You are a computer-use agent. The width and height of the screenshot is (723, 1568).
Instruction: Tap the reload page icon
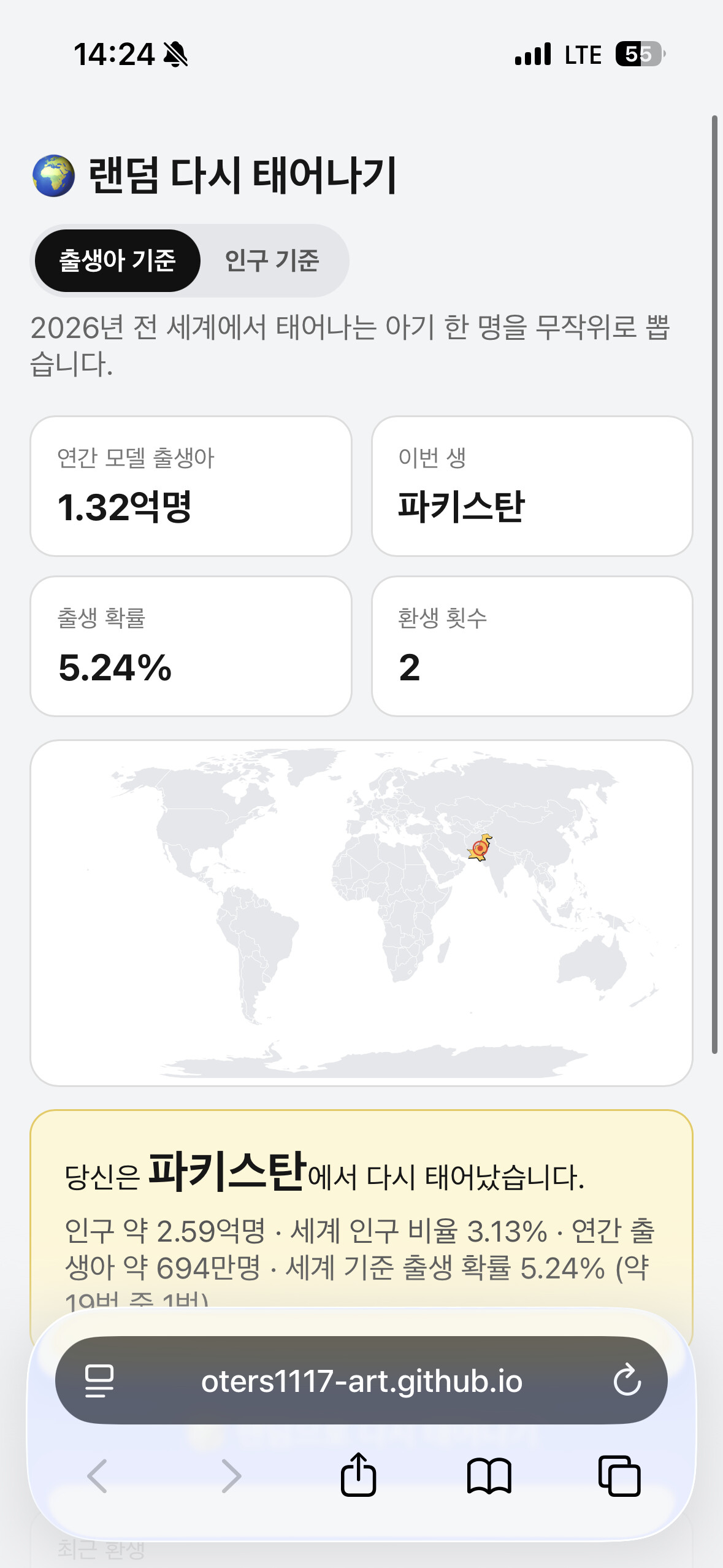tap(627, 1380)
